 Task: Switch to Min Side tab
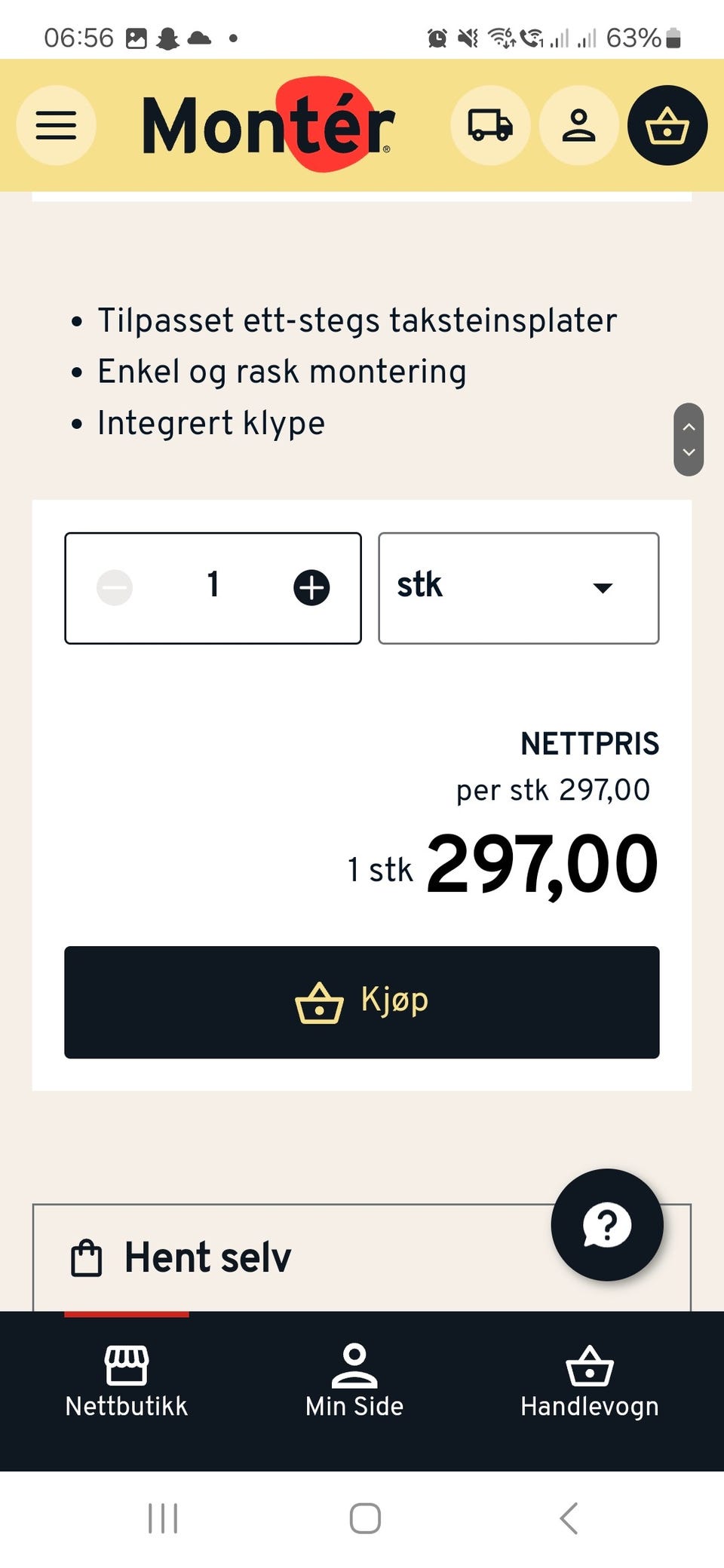(x=354, y=1383)
